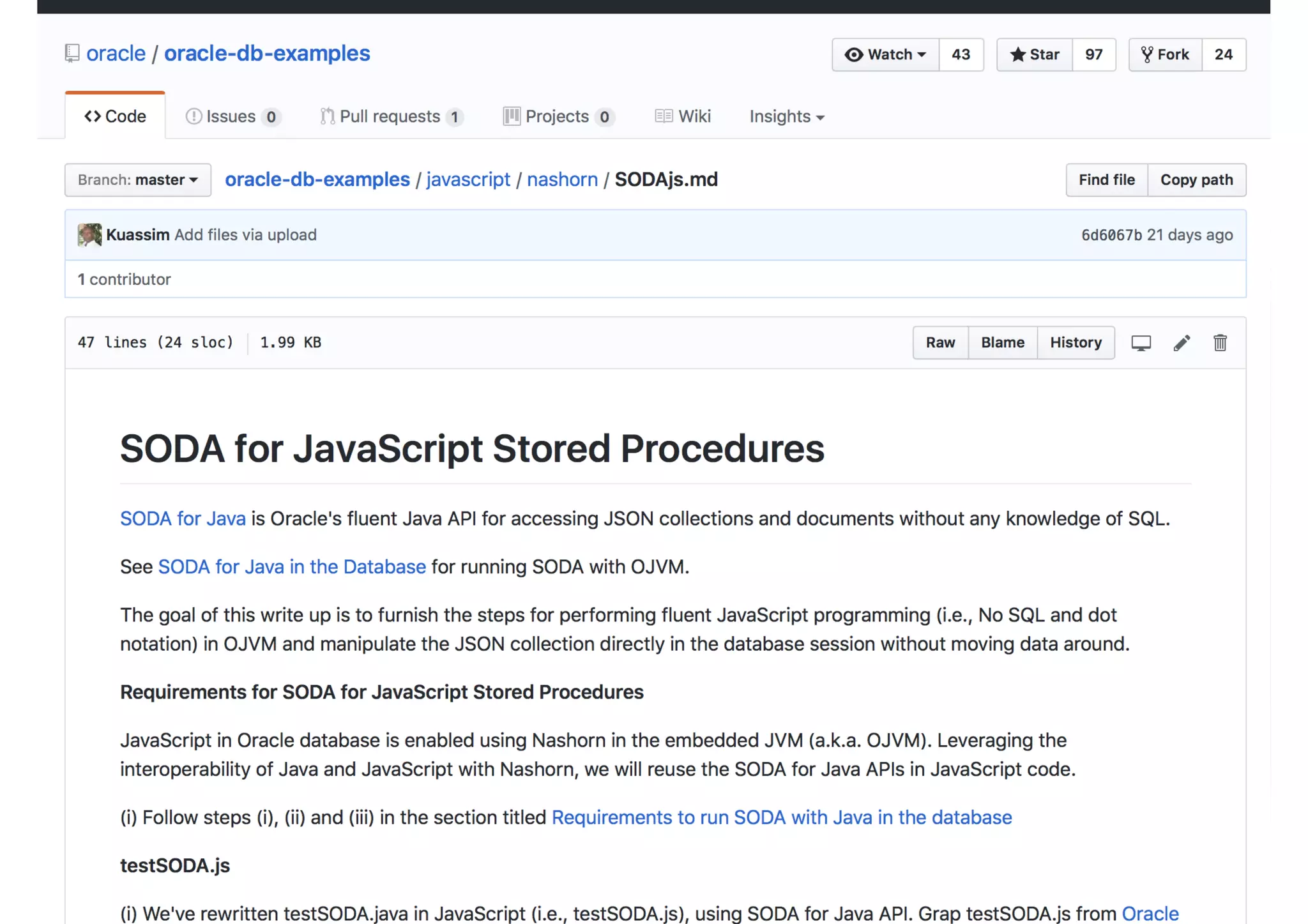Viewport: 1308px width, 924px height.
Task: Open file History
Action: click(1076, 343)
